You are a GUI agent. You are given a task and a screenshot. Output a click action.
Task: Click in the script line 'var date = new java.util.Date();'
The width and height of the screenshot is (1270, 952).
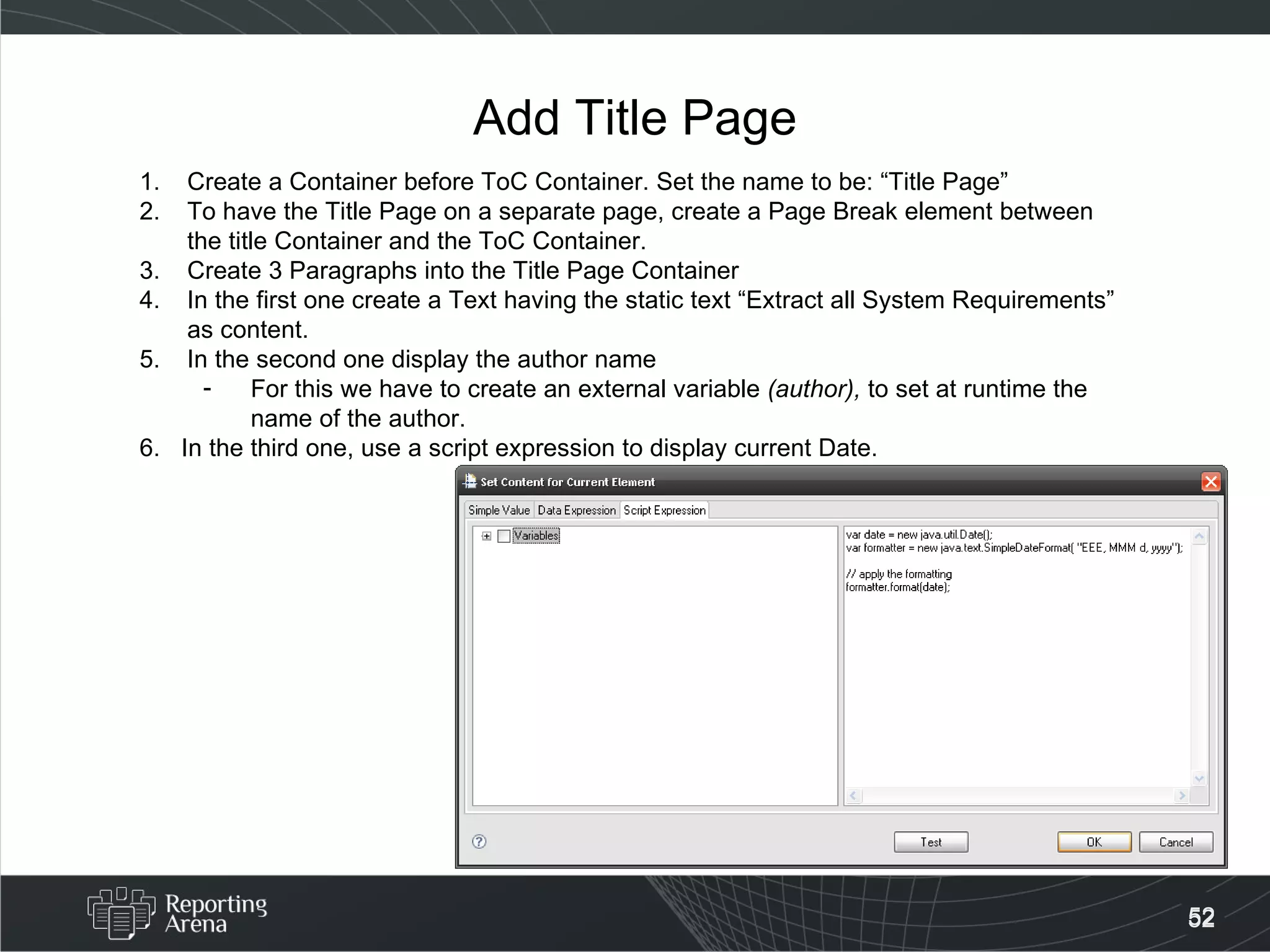919,534
